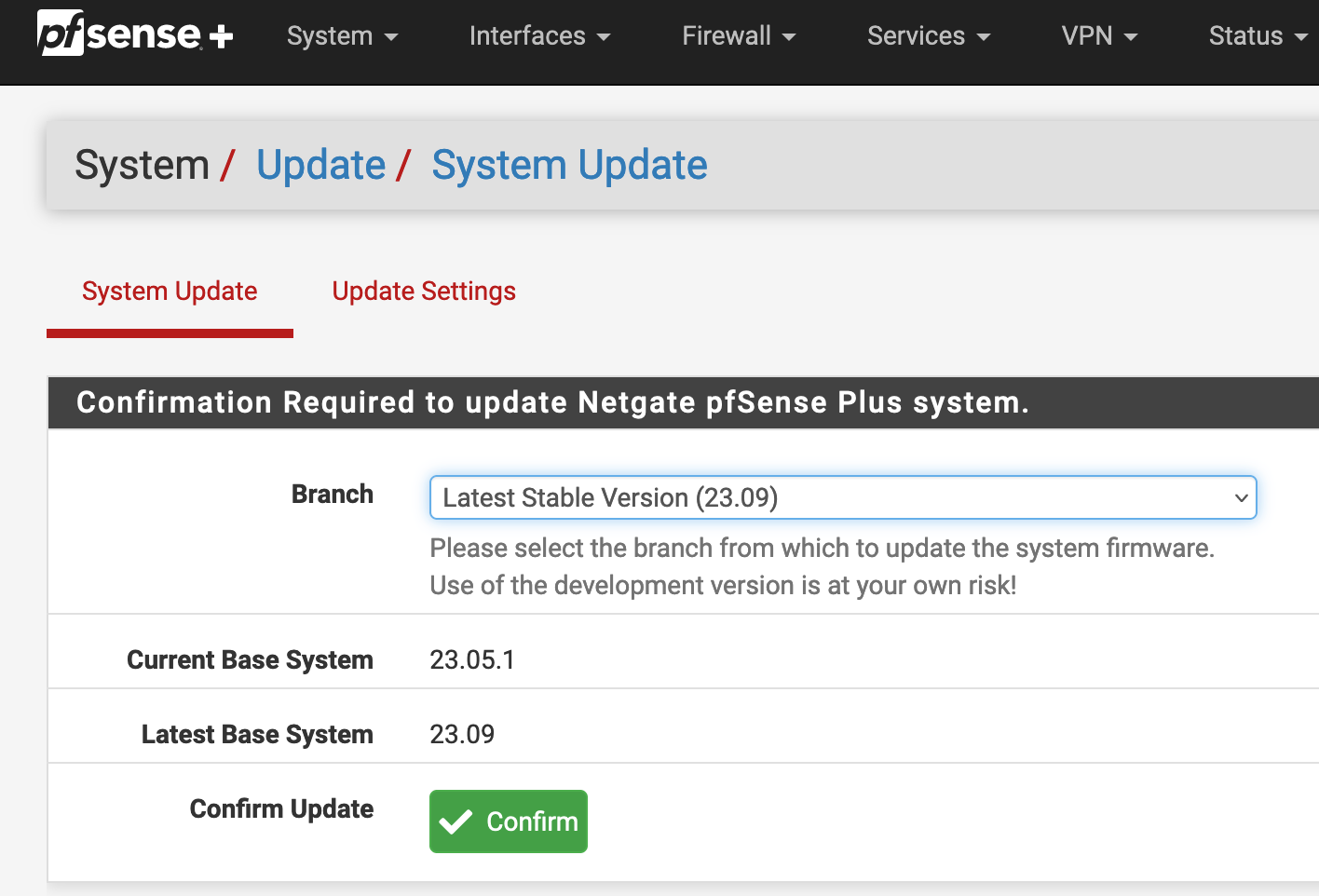Click the System Update breadcrumb link
1319x896 pixels.
tap(569, 165)
